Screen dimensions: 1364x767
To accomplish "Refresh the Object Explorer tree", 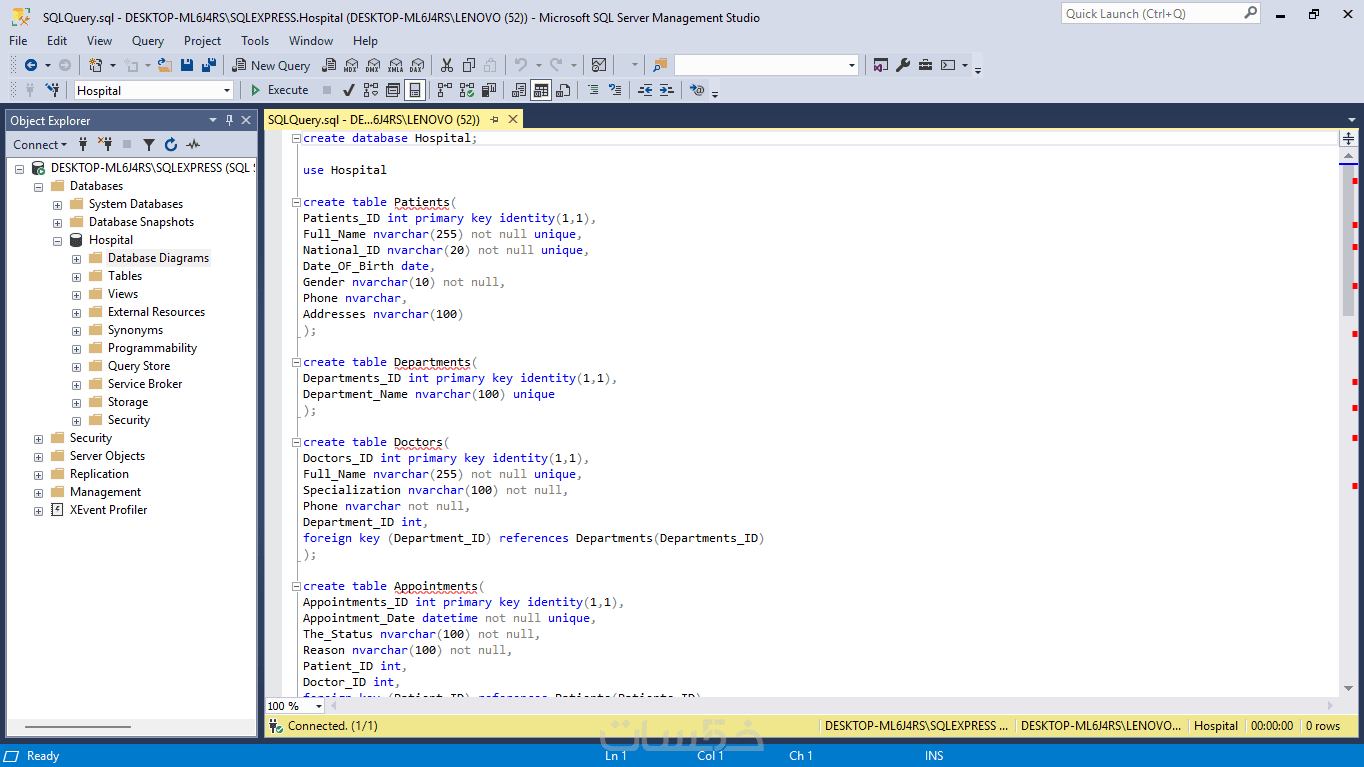I will pyautogui.click(x=171, y=145).
